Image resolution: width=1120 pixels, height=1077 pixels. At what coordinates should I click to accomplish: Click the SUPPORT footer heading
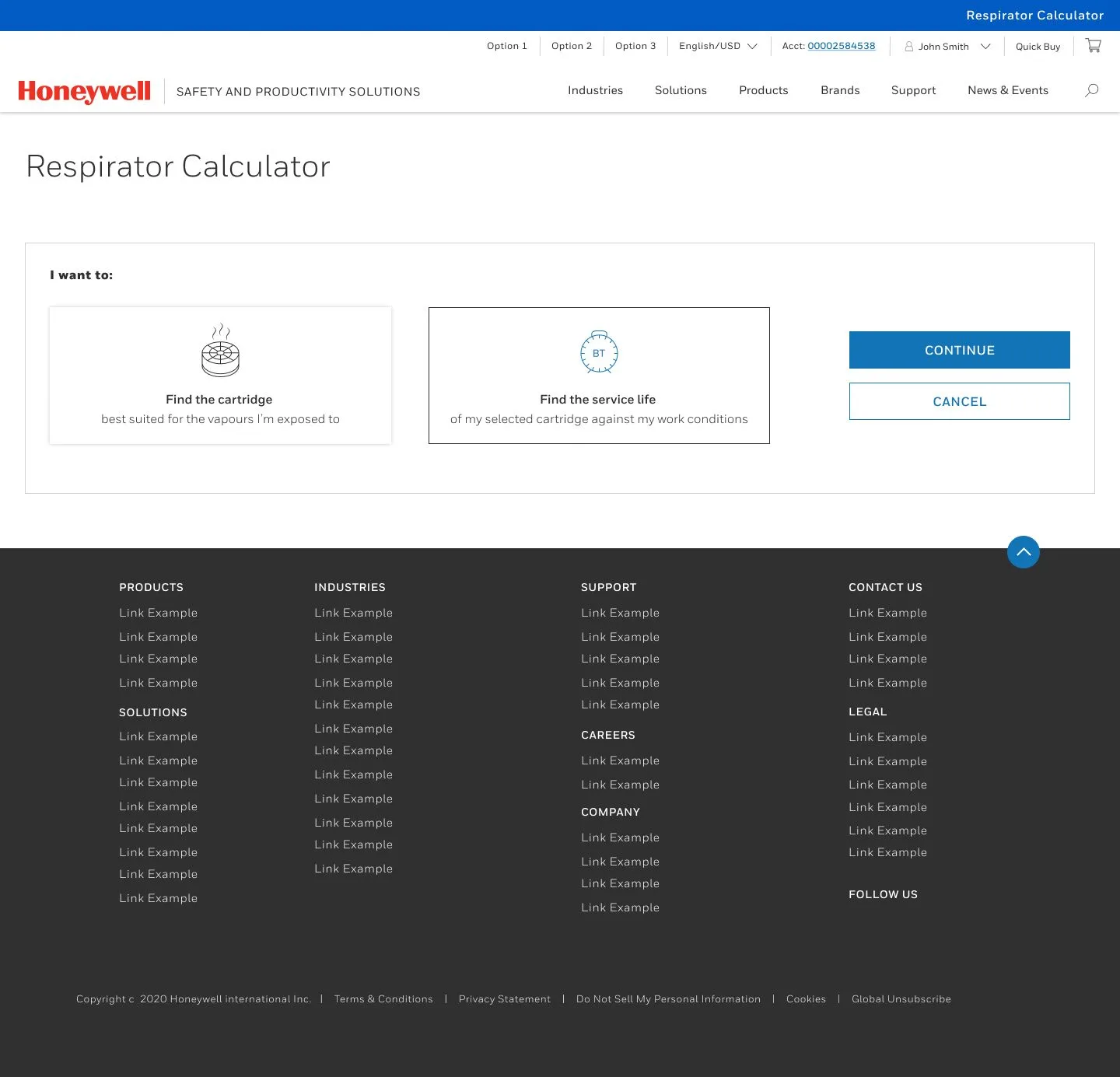(x=608, y=587)
